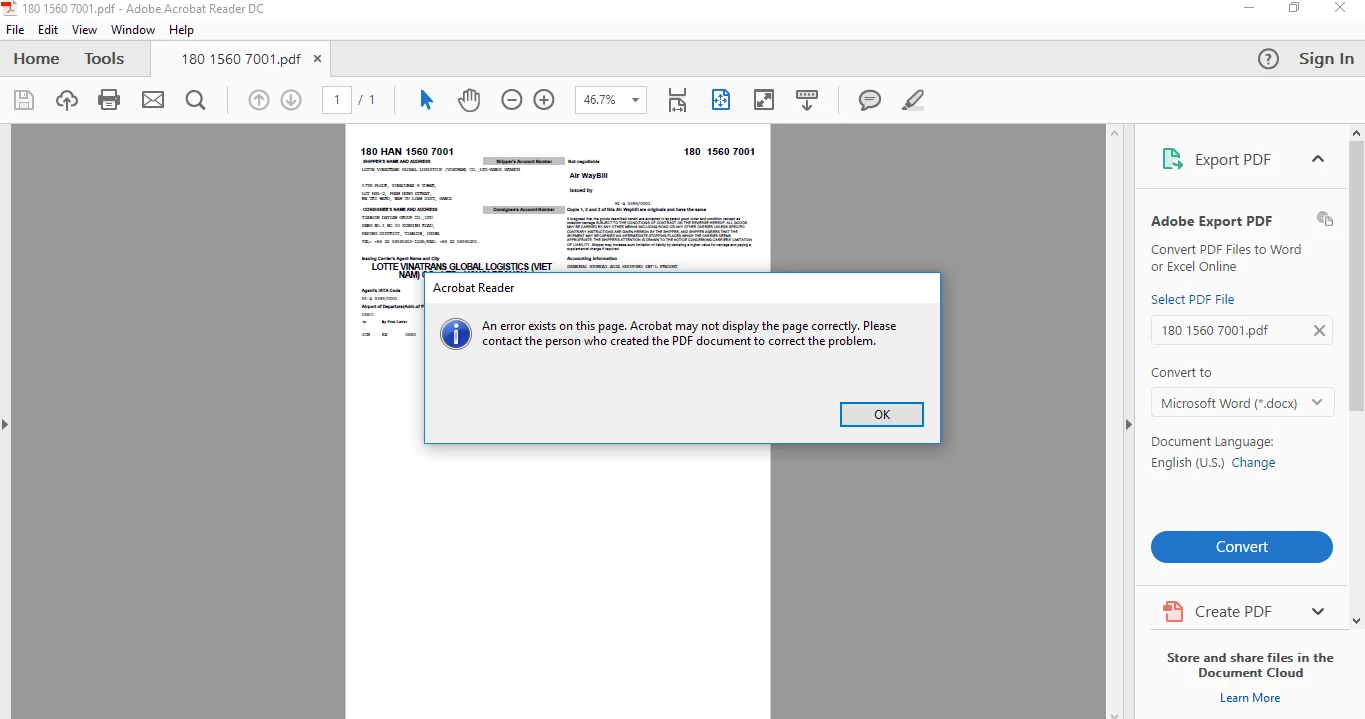
Task: Click the Fit one full page icon
Action: point(721,100)
